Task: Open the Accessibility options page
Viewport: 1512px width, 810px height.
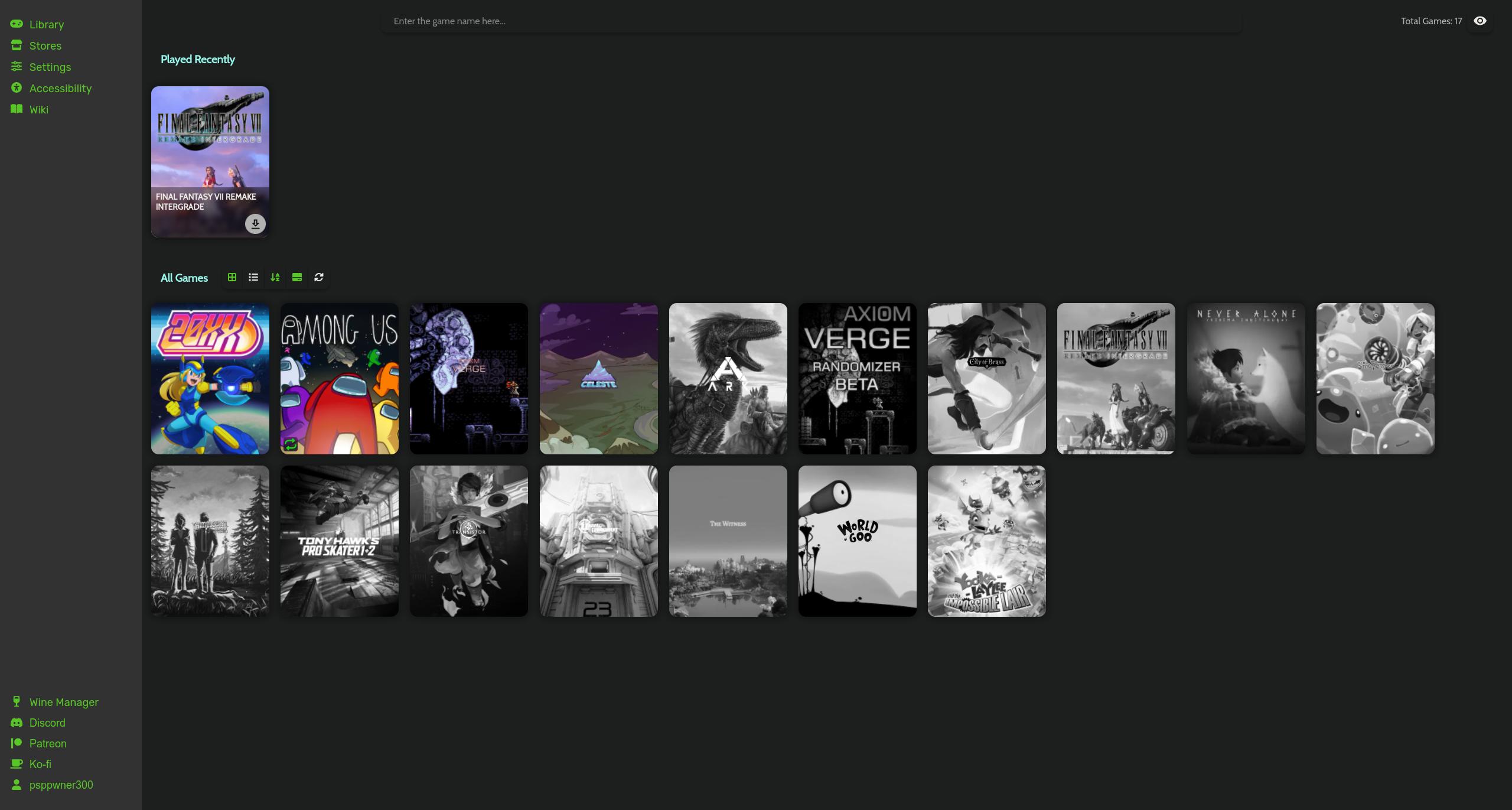Action: pos(51,88)
